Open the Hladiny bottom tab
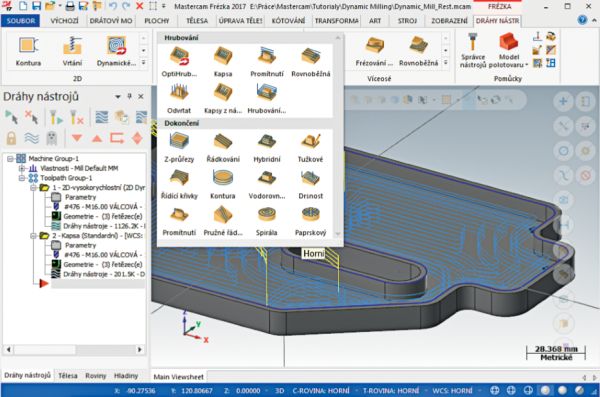The height and width of the screenshot is (397, 600). coord(126,376)
